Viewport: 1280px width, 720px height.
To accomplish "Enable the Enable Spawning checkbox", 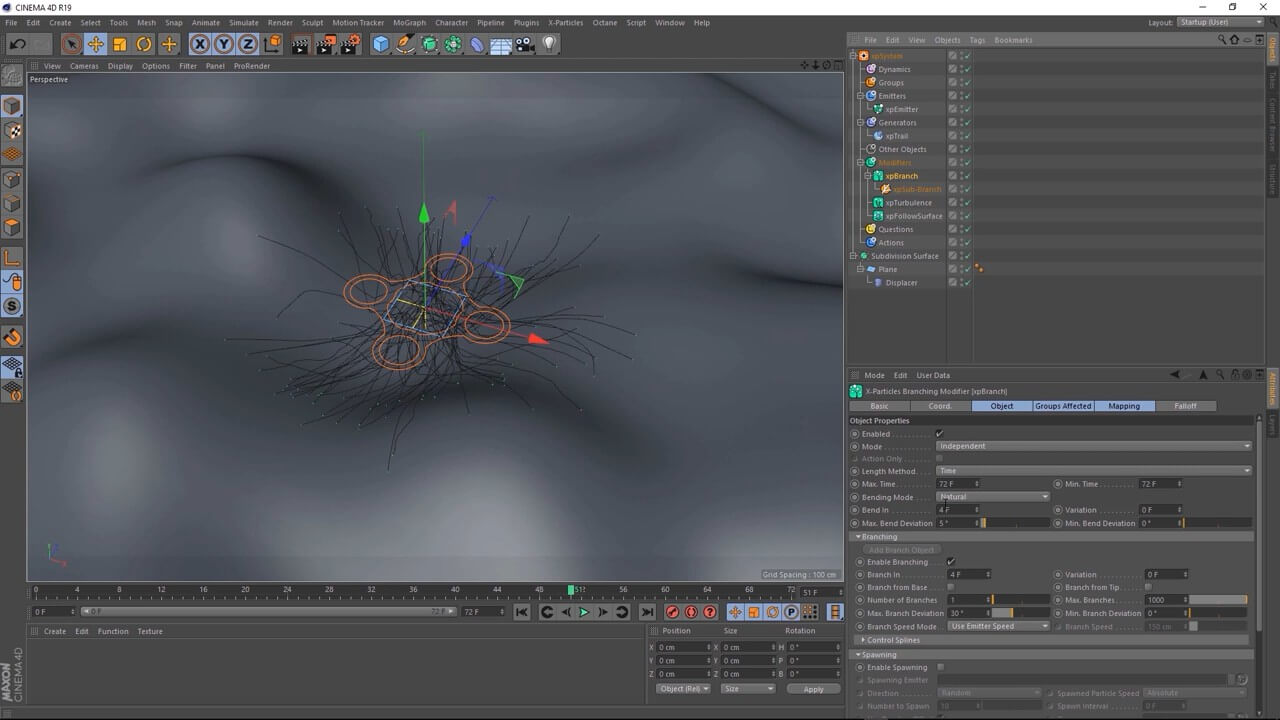I will [x=940, y=667].
